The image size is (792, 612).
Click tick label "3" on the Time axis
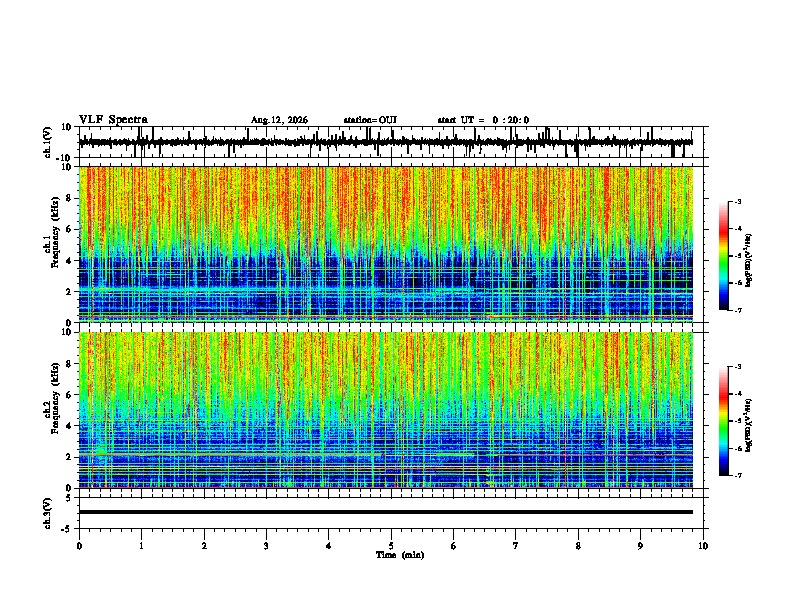click(266, 546)
